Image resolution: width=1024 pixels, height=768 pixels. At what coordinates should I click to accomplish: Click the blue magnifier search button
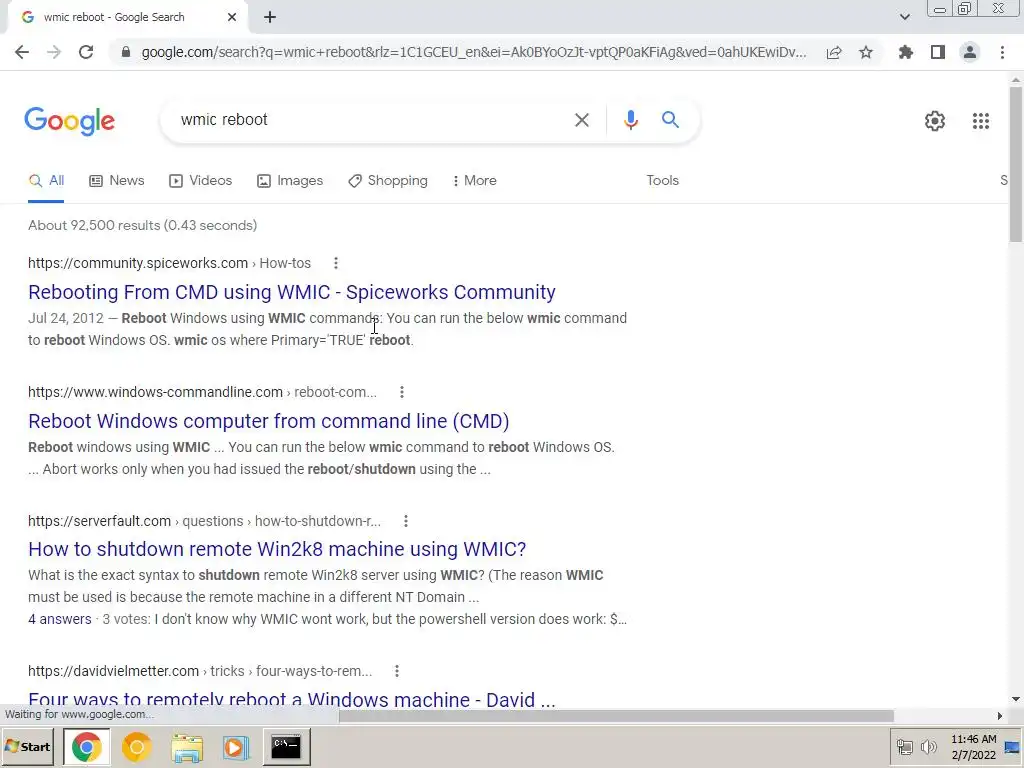tap(670, 120)
